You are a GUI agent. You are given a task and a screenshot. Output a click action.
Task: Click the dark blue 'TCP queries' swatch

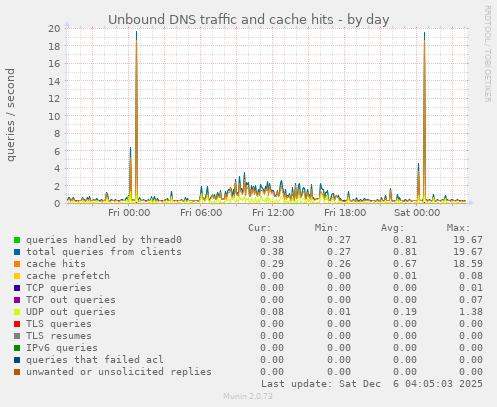pos(17,288)
